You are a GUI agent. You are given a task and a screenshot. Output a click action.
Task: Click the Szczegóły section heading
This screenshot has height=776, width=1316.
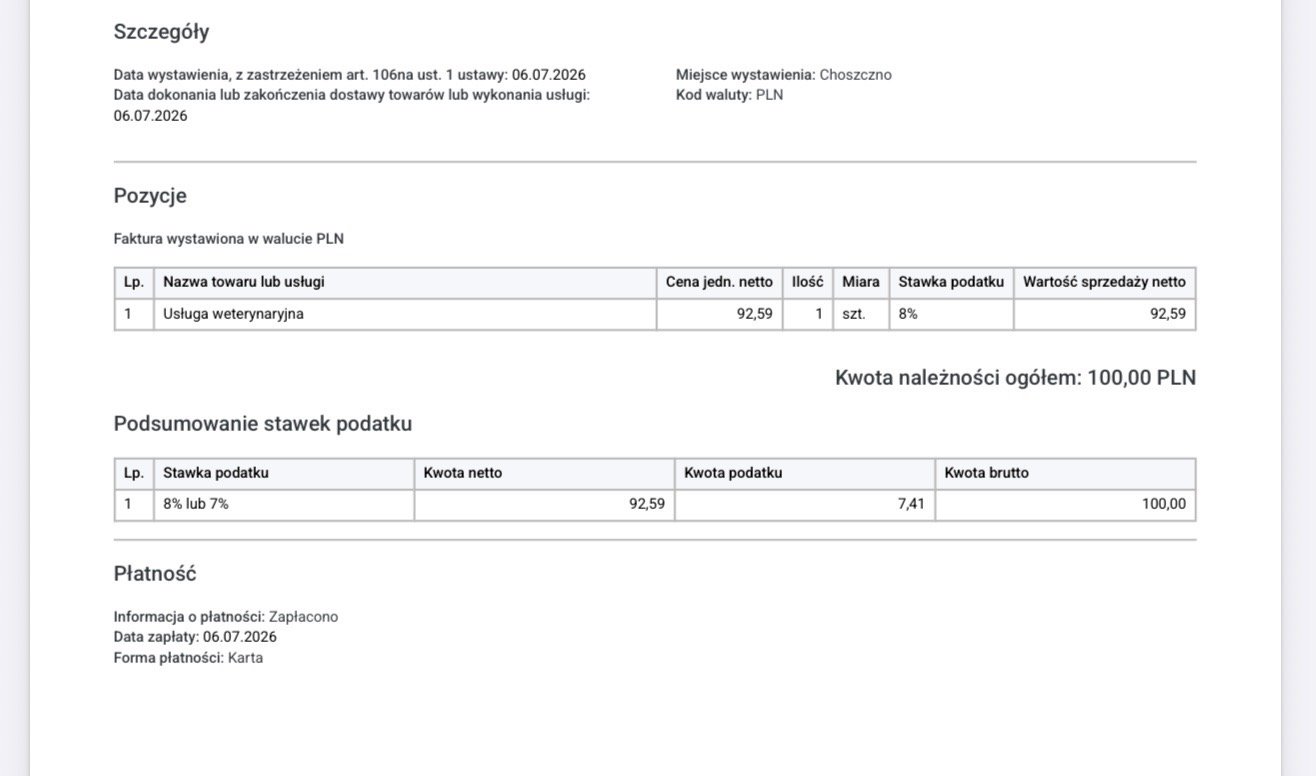[161, 32]
